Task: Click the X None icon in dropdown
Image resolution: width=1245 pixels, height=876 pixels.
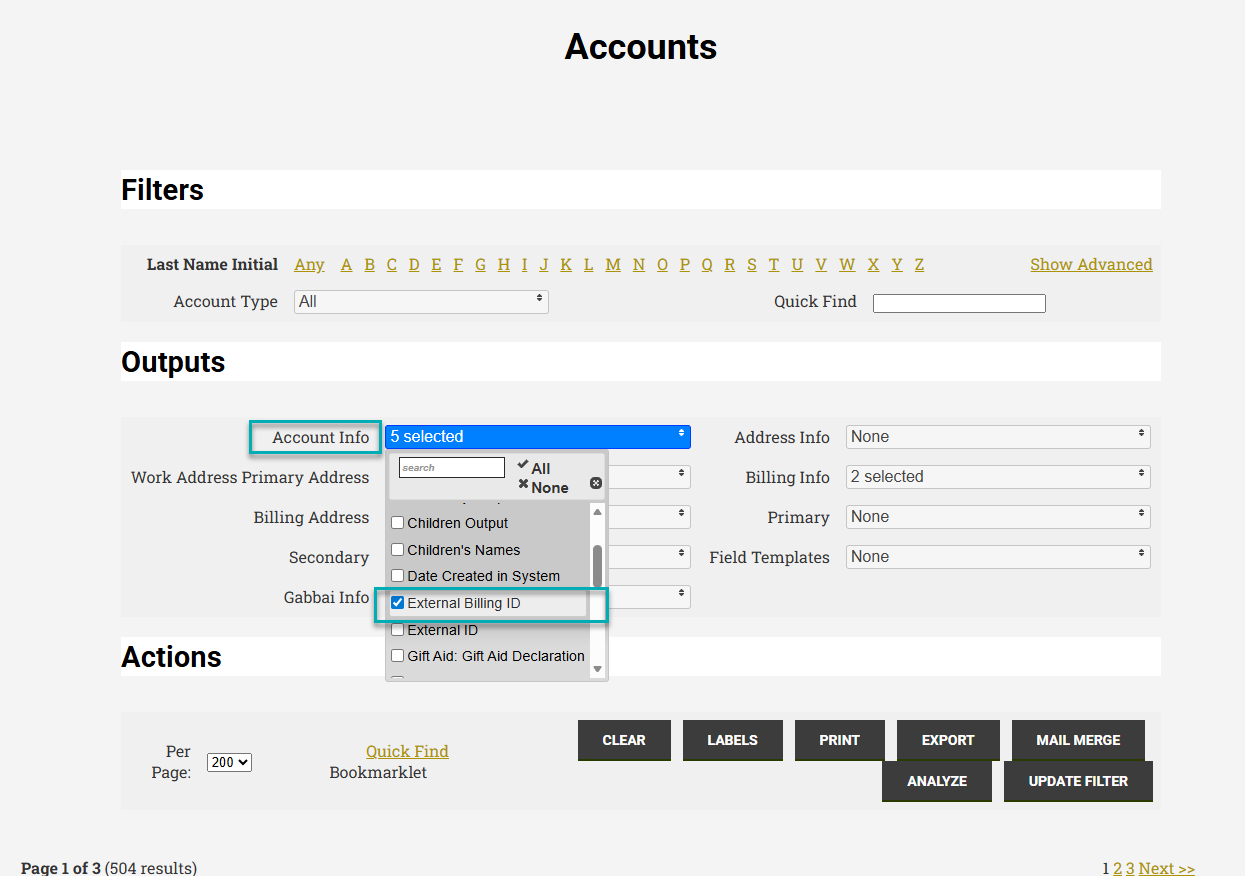Action: tap(523, 485)
